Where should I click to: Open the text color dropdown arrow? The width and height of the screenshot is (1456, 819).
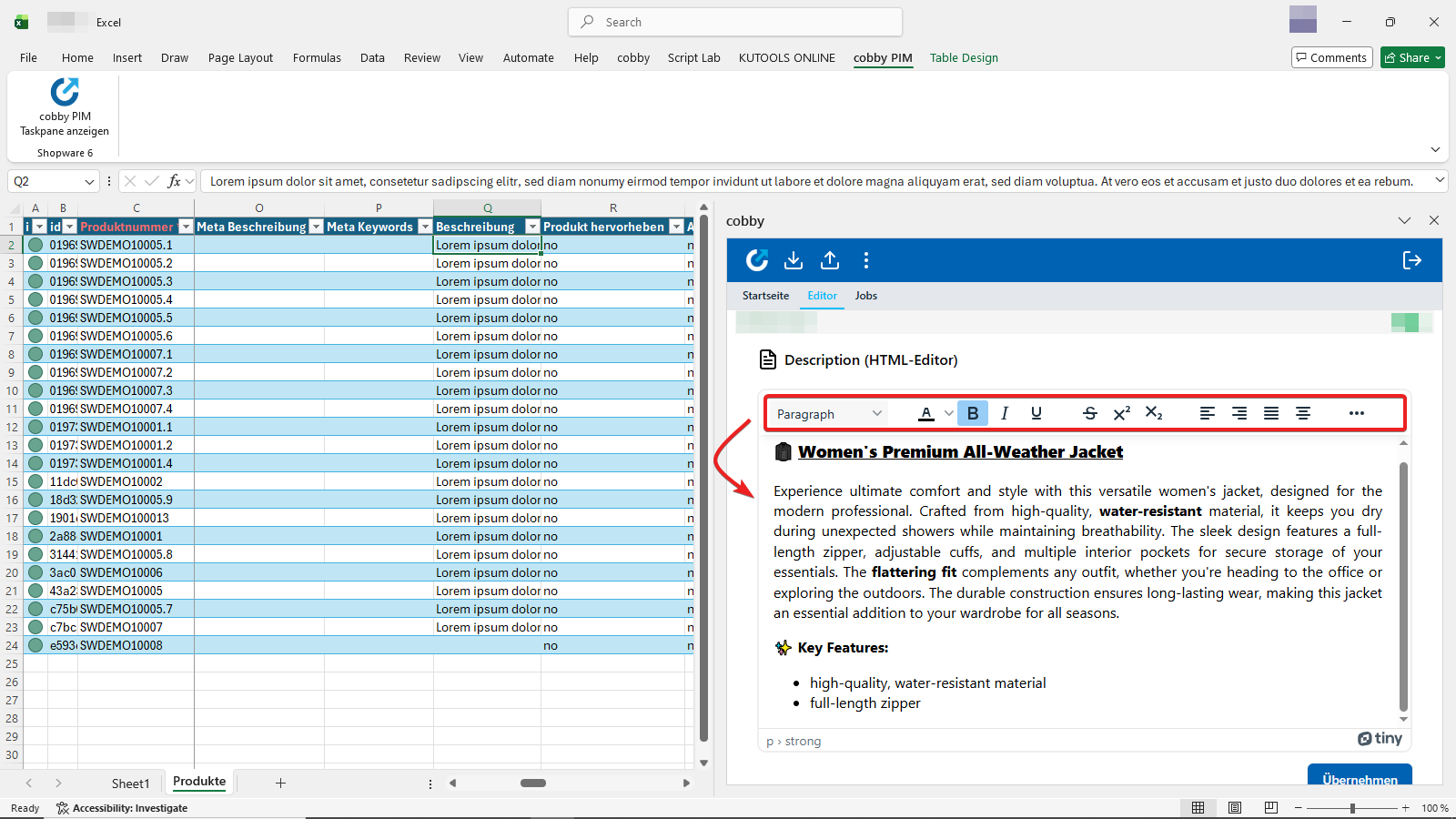(947, 413)
